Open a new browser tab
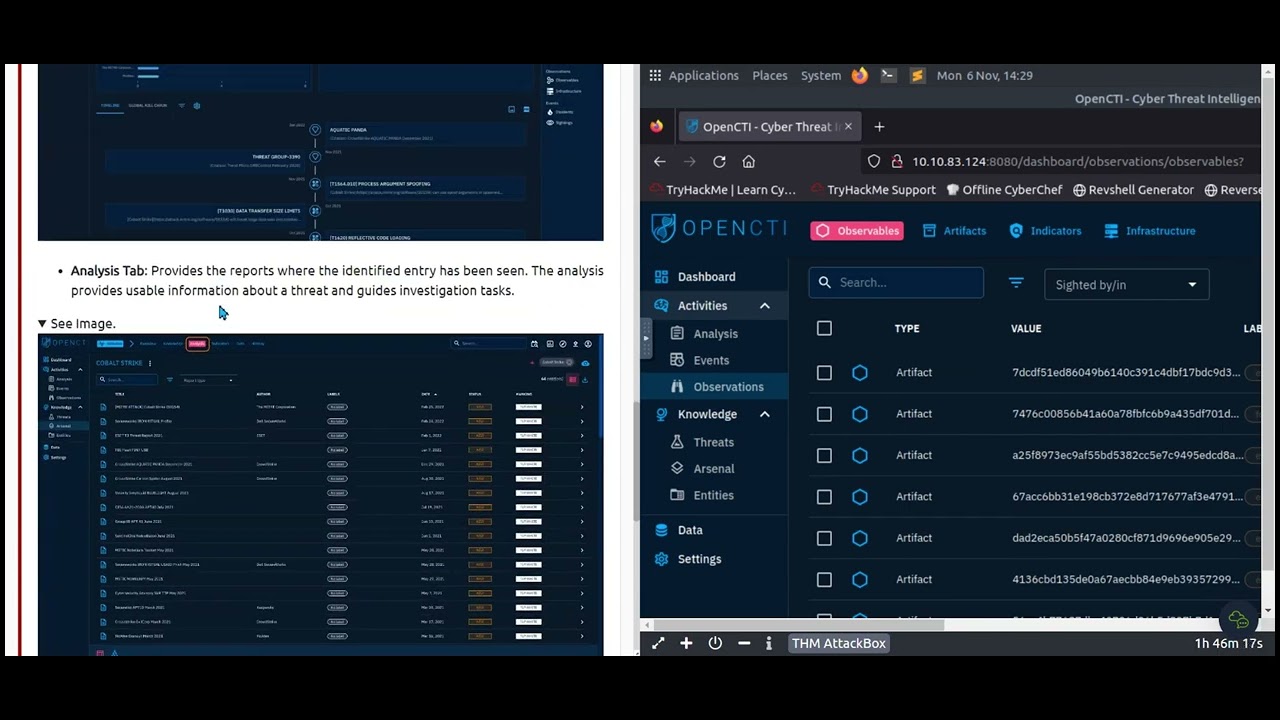Viewport: 1280px width, 720px height. tap(879, 127)
